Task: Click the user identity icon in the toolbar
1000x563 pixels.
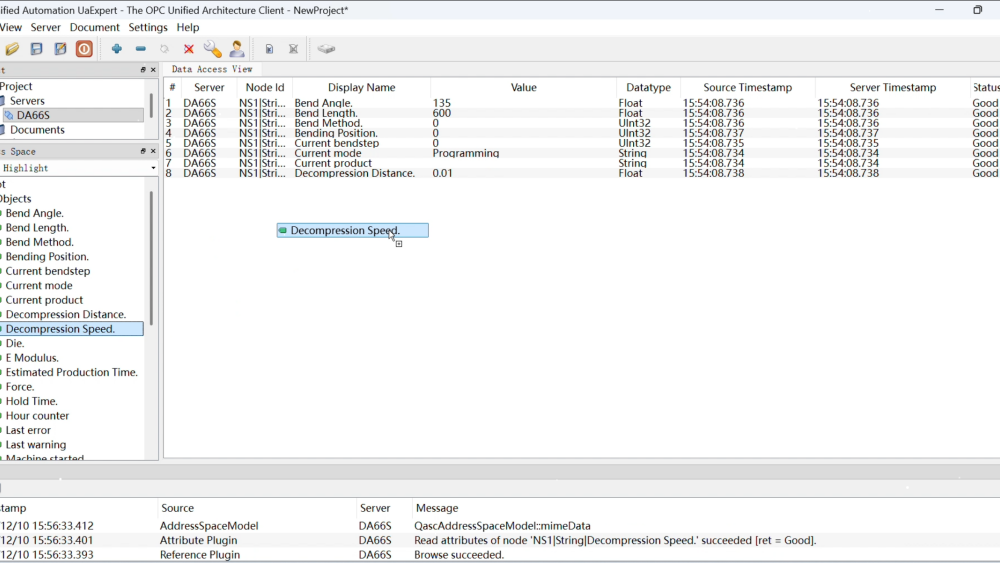Action: [x=237, y=49]
